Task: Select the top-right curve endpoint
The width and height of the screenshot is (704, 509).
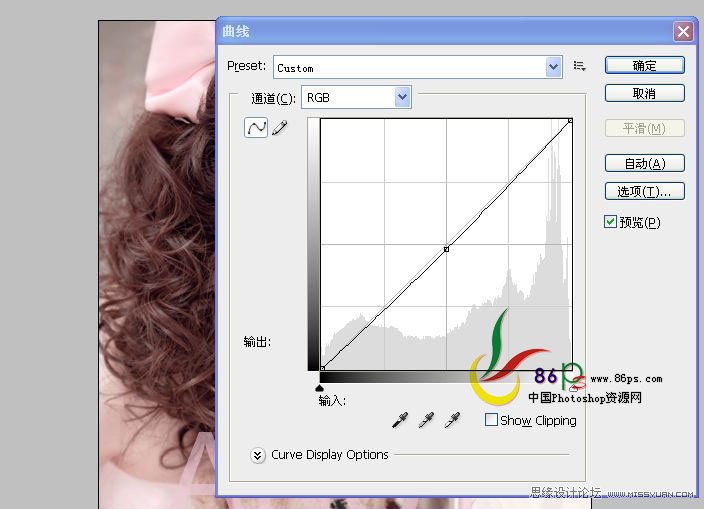Action: click(570, 121)
